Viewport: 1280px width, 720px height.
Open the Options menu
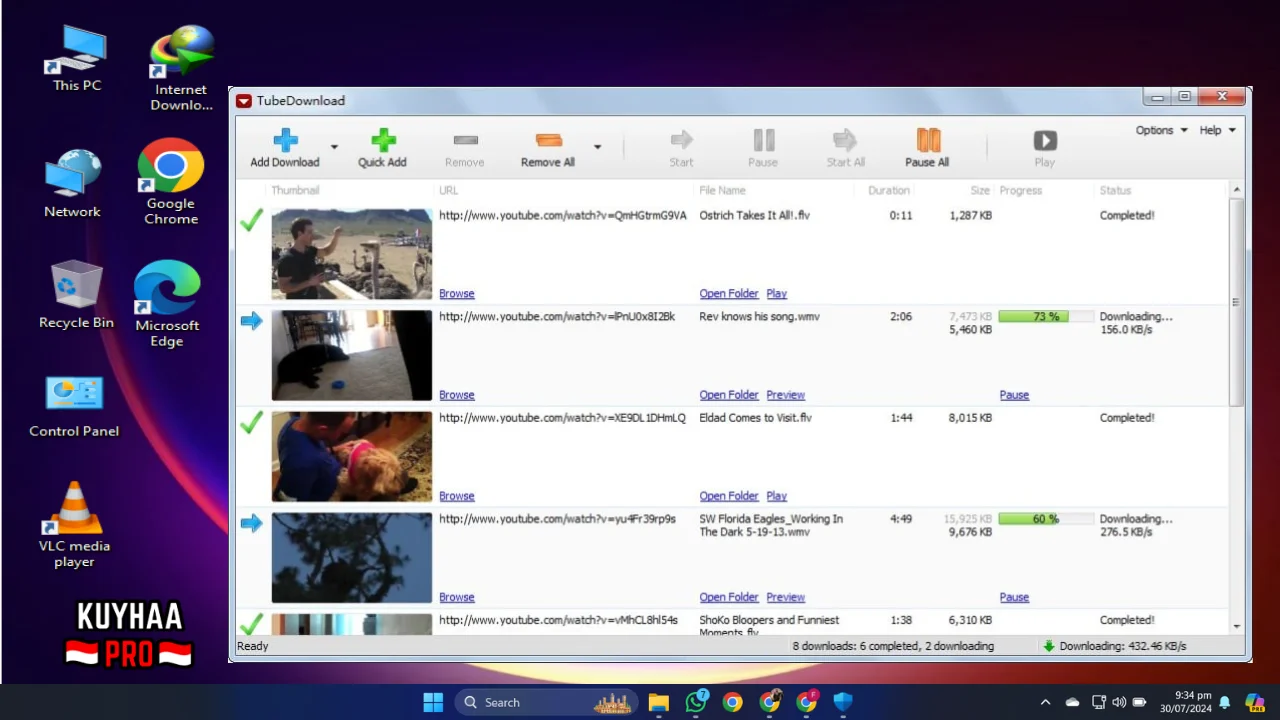coord(1161,130)
